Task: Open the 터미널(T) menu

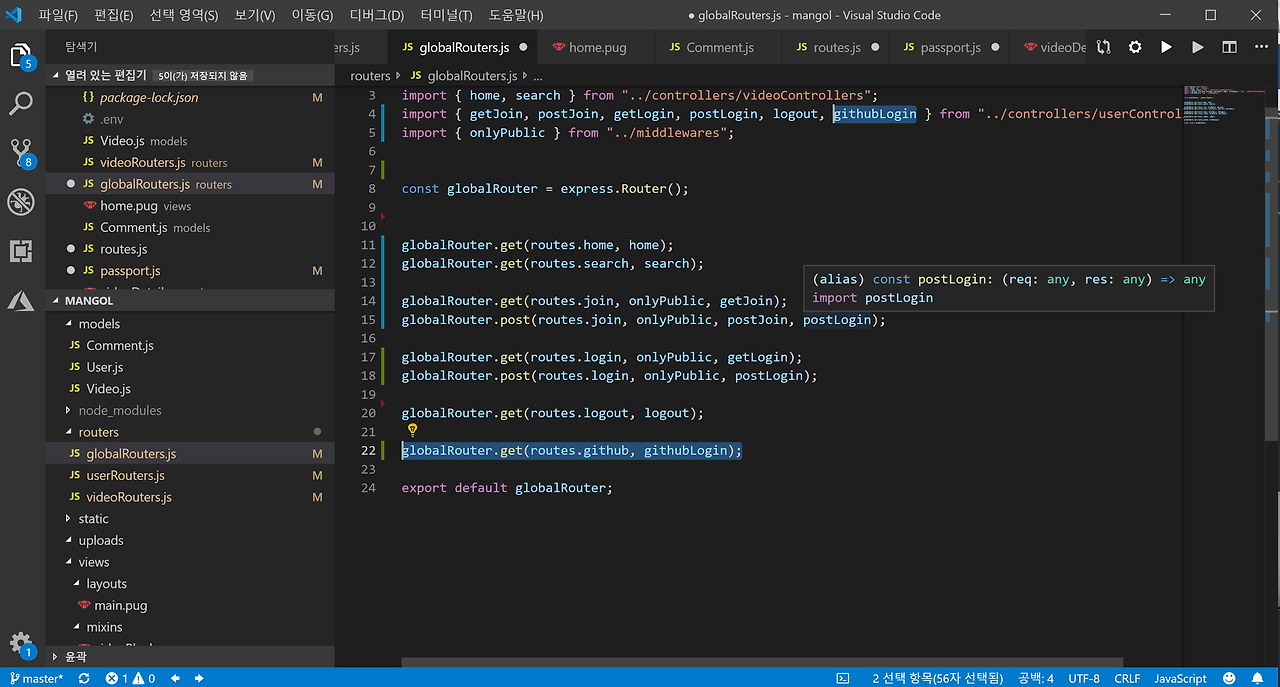Action: click(446, 15)
